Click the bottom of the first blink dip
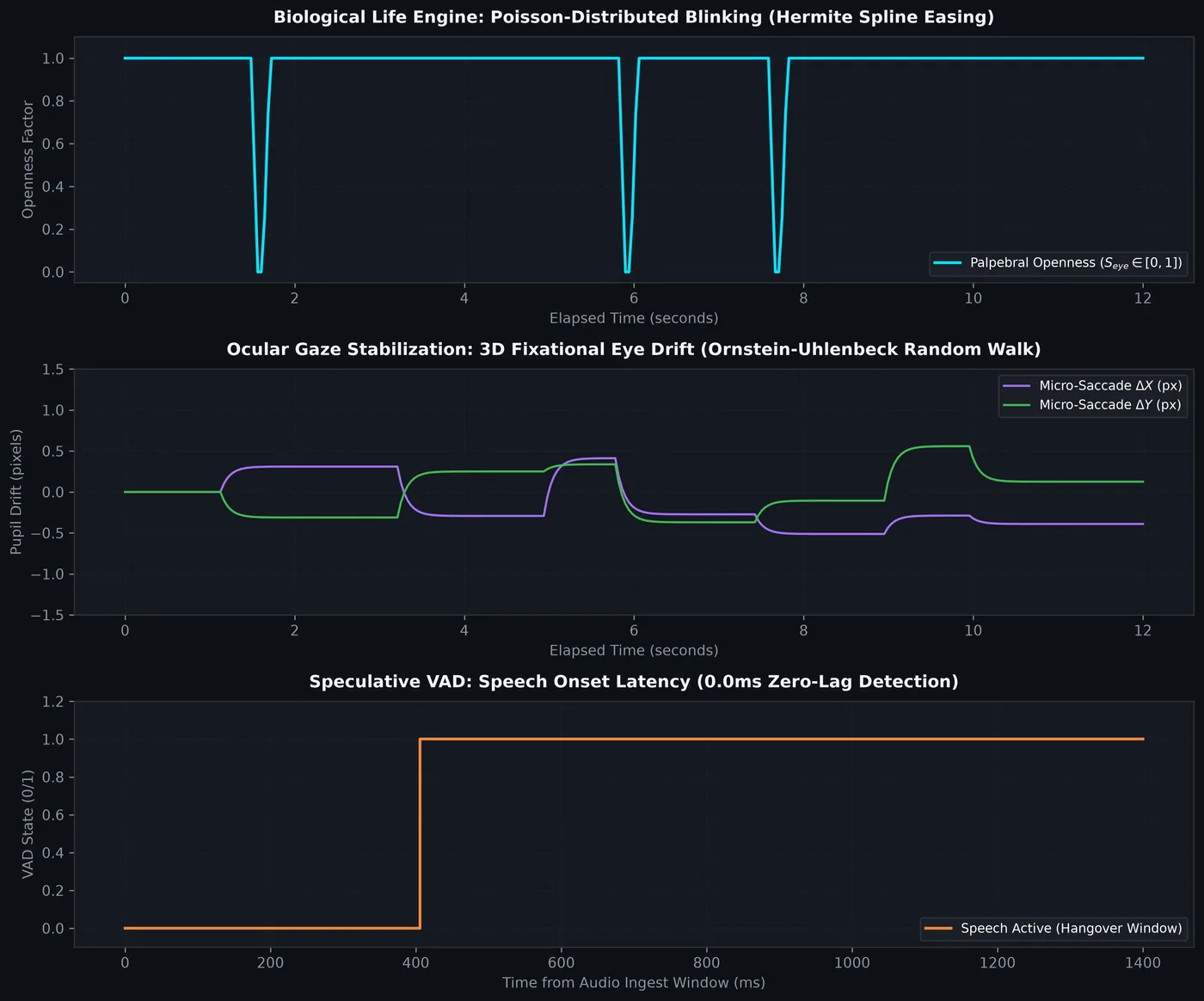This screenshot has height=1001, width=1204. (x=260, y=272)
